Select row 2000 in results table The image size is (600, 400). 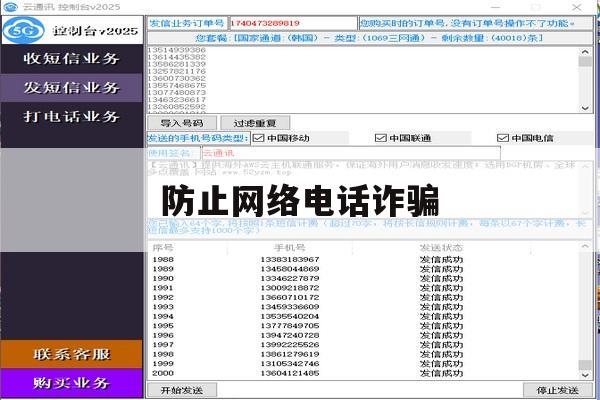pos(364,373)
